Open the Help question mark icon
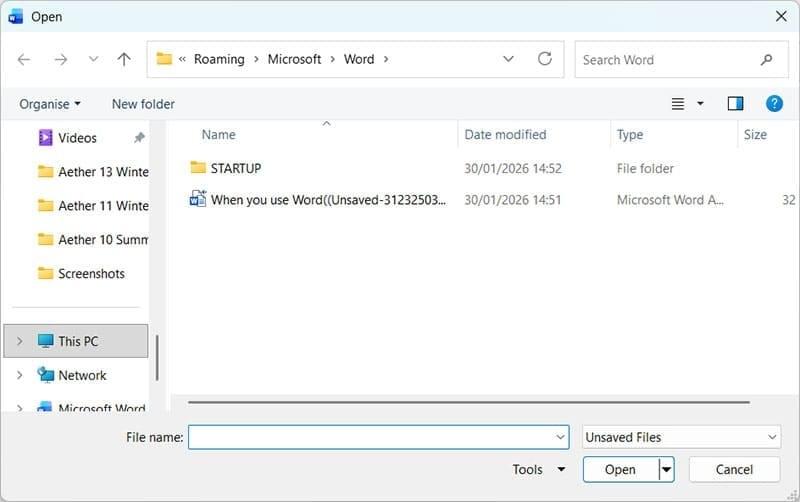Image resolution: width=800 pixels, height=502 pixels. 774,104
